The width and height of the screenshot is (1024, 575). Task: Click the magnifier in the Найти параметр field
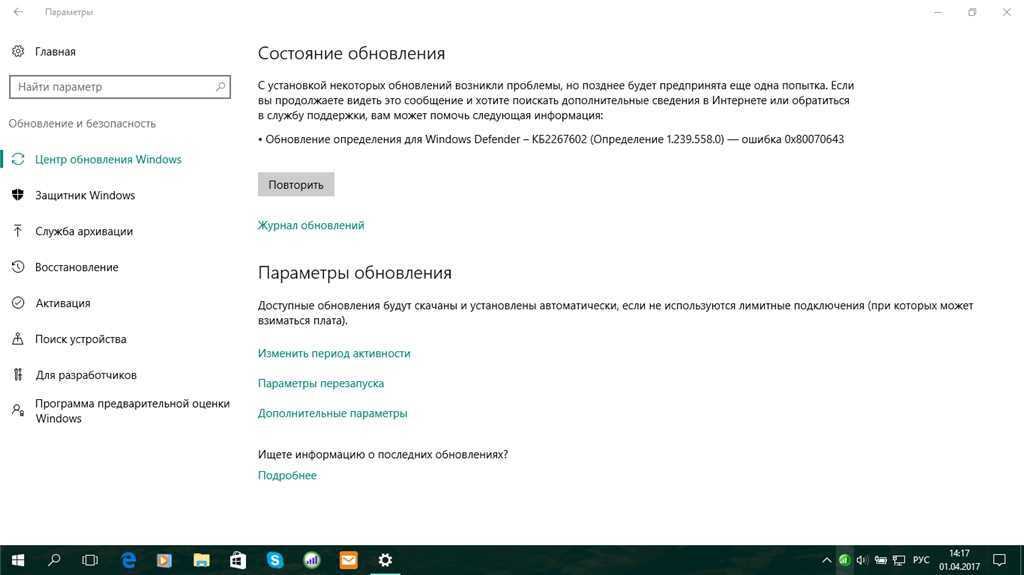point(220,86)
